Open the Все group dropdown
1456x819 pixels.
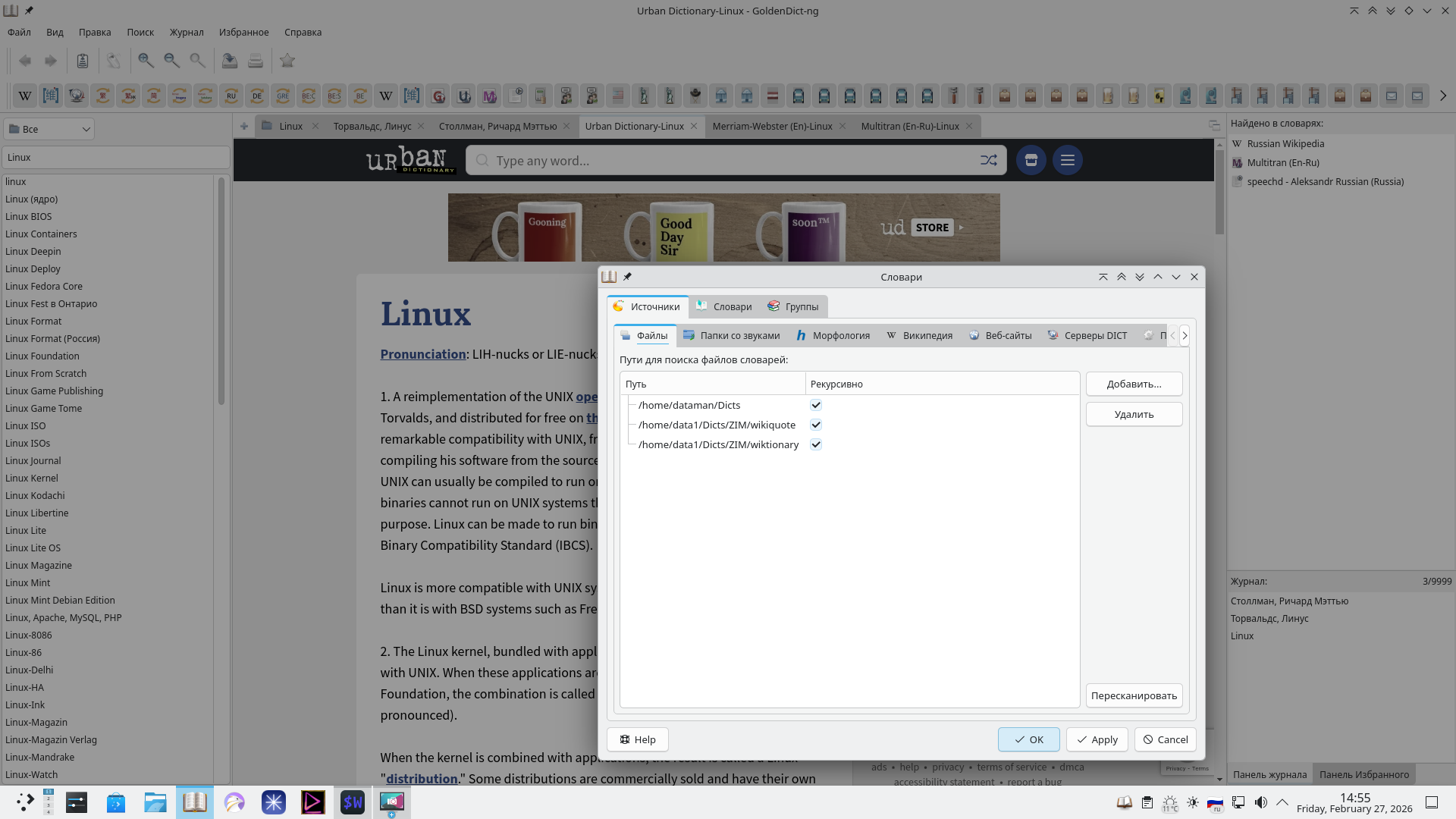49,129
